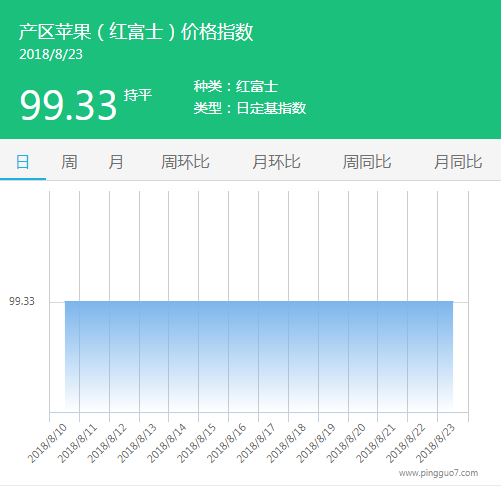Show the 周环比 comparison tab
Screen dimensions: 501x486
coord(185,162)
